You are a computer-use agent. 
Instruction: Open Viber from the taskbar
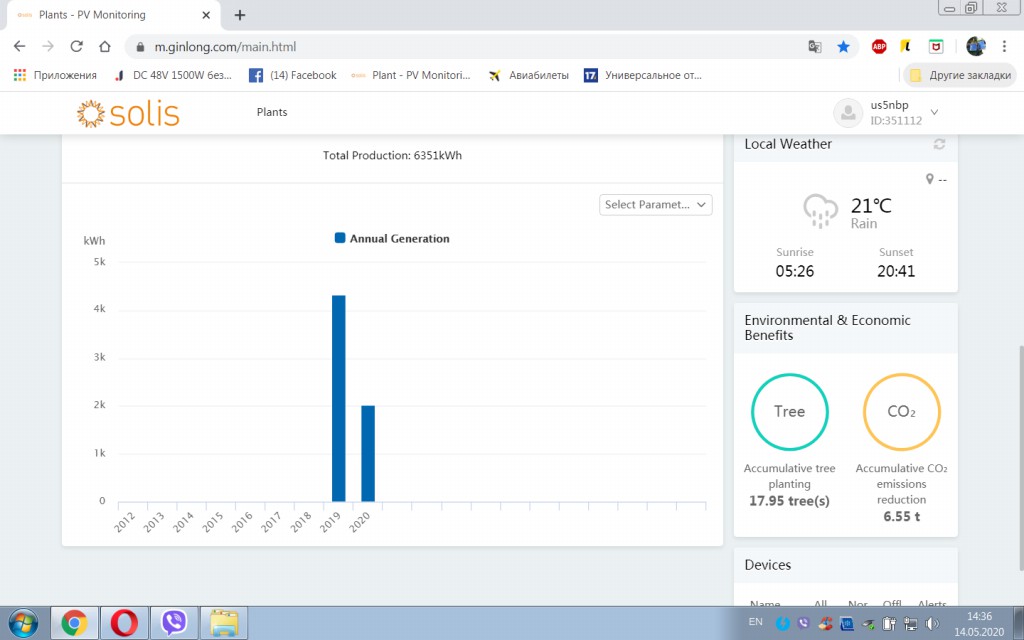point(174,622)
